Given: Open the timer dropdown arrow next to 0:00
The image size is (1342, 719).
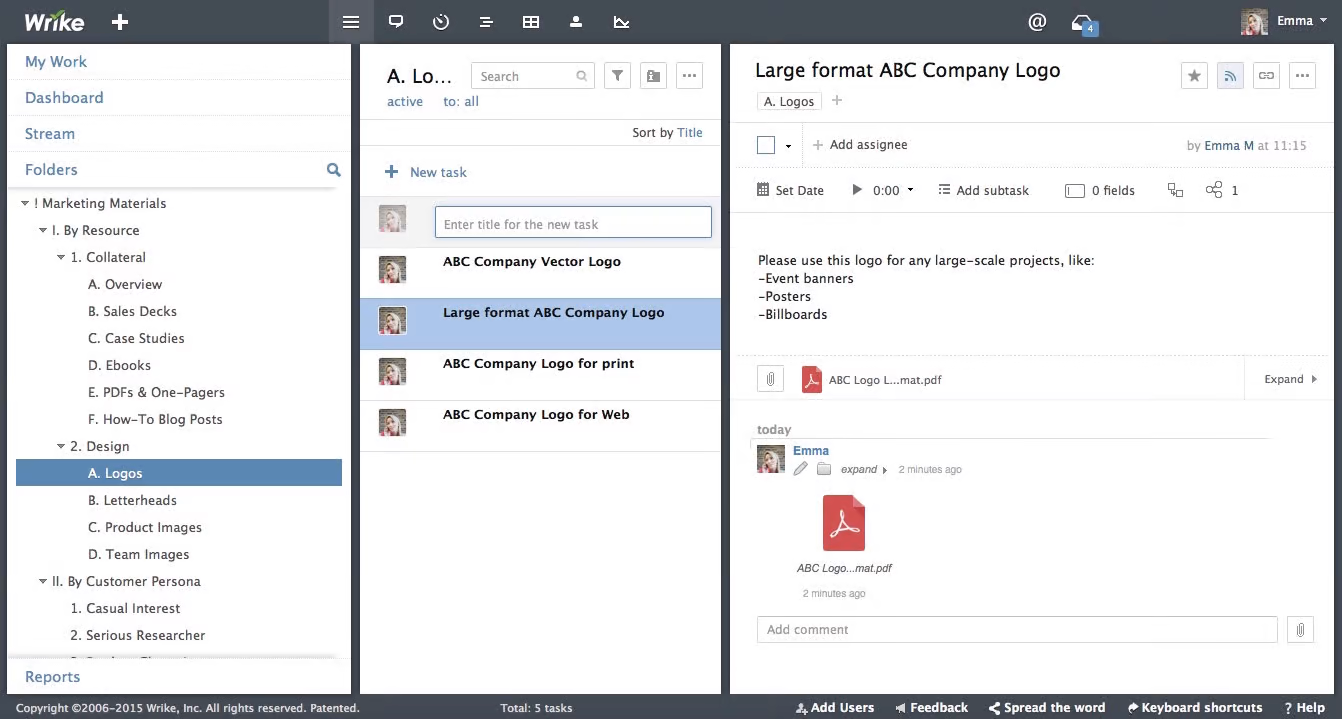Looking at the screenshot, I should (x=910, y=190).
